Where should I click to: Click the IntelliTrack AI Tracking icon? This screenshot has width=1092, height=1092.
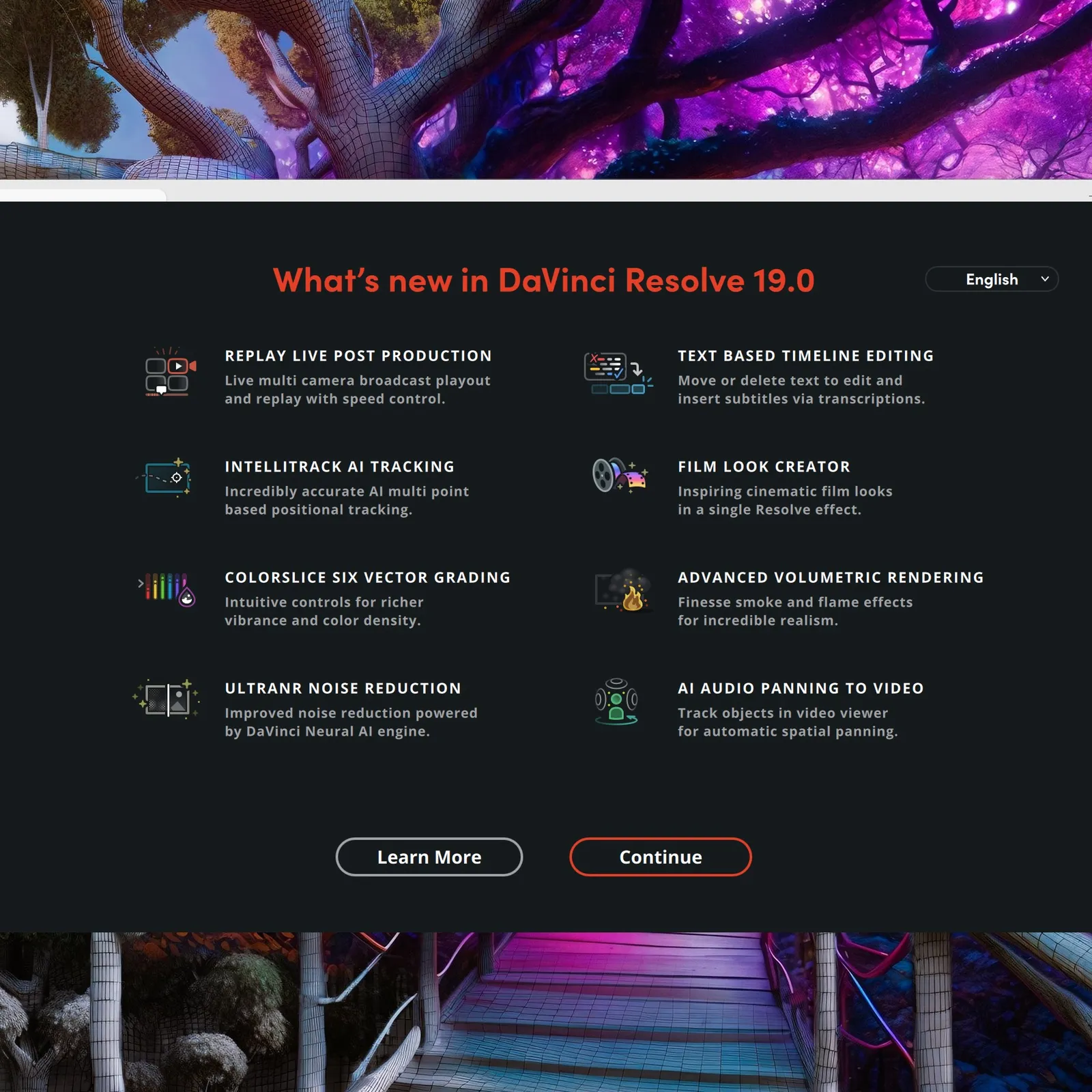coord(166,478)
